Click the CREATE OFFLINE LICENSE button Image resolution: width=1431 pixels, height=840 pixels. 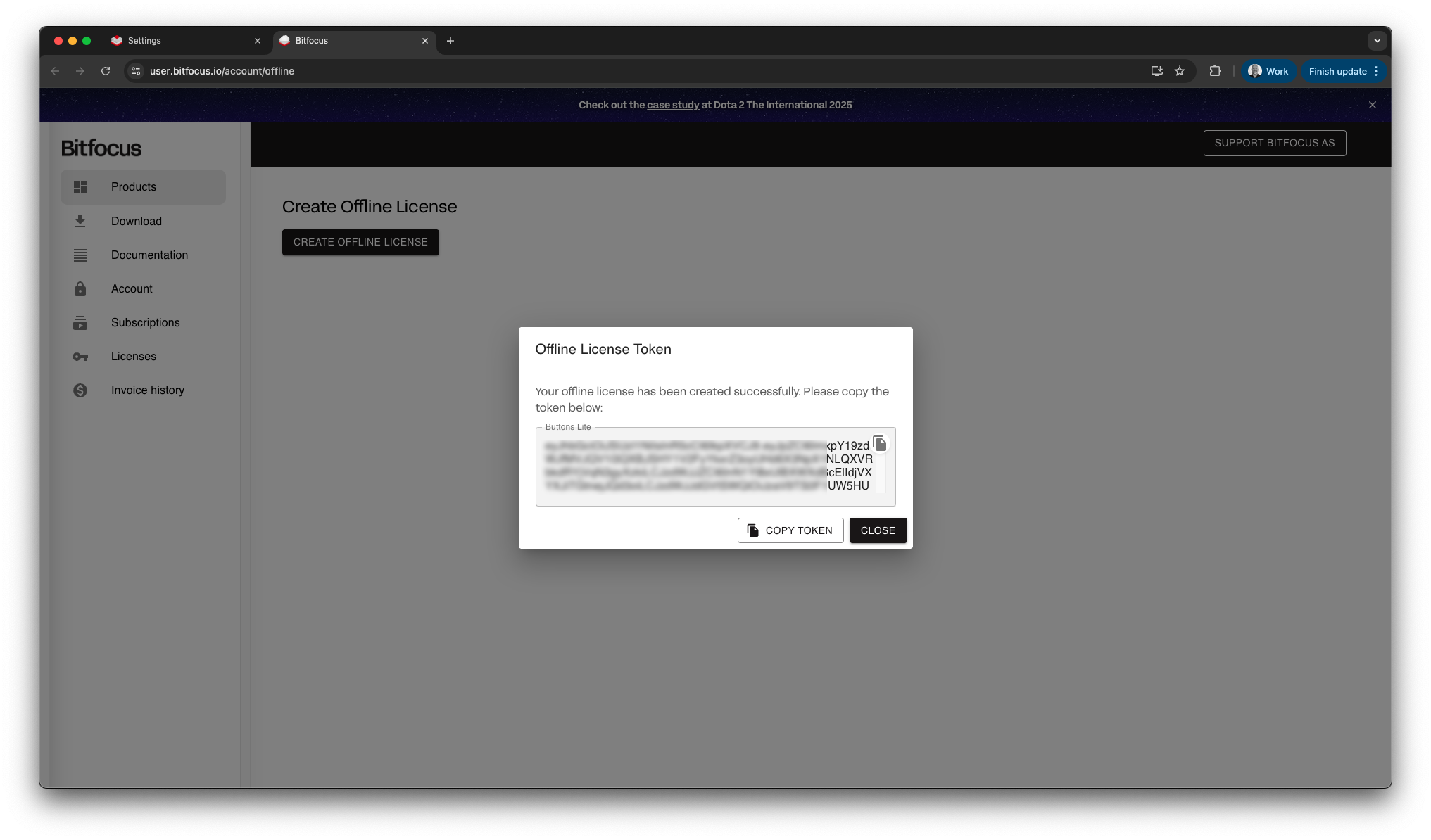[x=360, y=242]
